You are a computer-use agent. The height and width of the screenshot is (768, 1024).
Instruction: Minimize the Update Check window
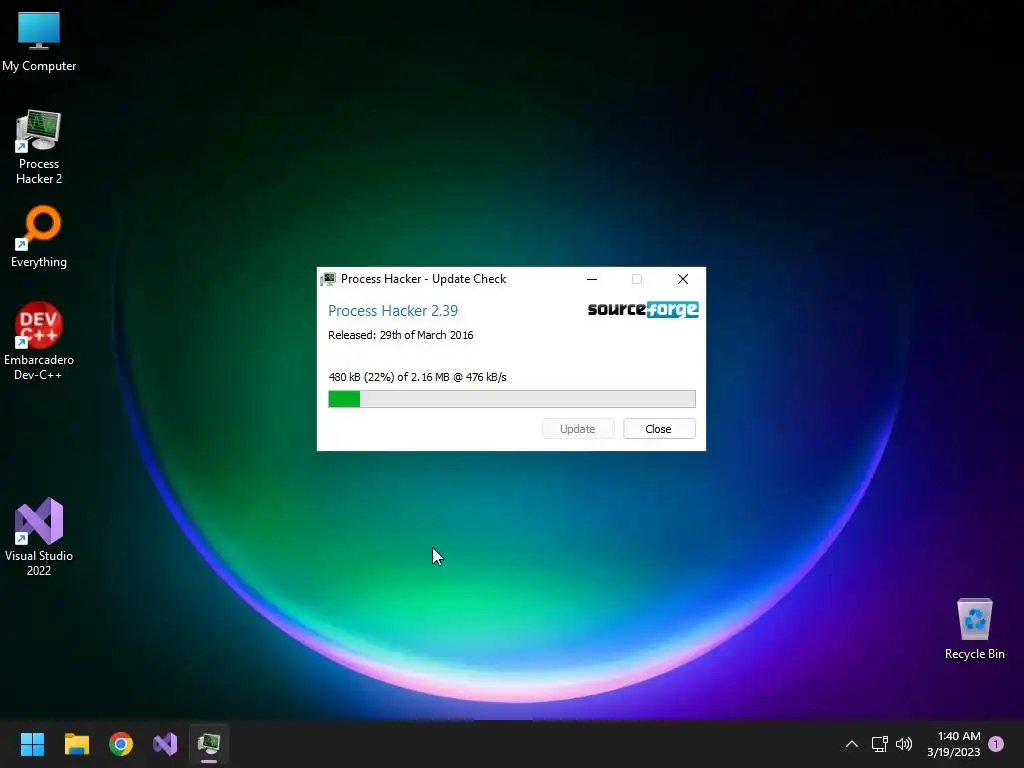tap(592, 280)
